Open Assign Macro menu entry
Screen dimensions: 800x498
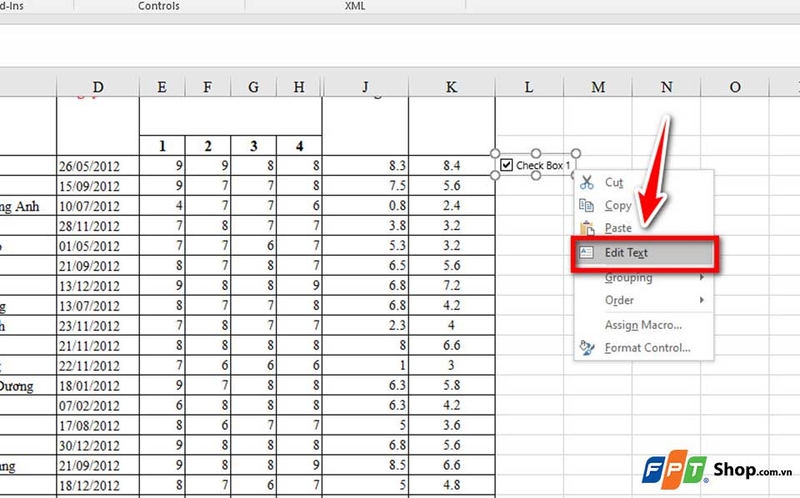[x=643, y=325]
